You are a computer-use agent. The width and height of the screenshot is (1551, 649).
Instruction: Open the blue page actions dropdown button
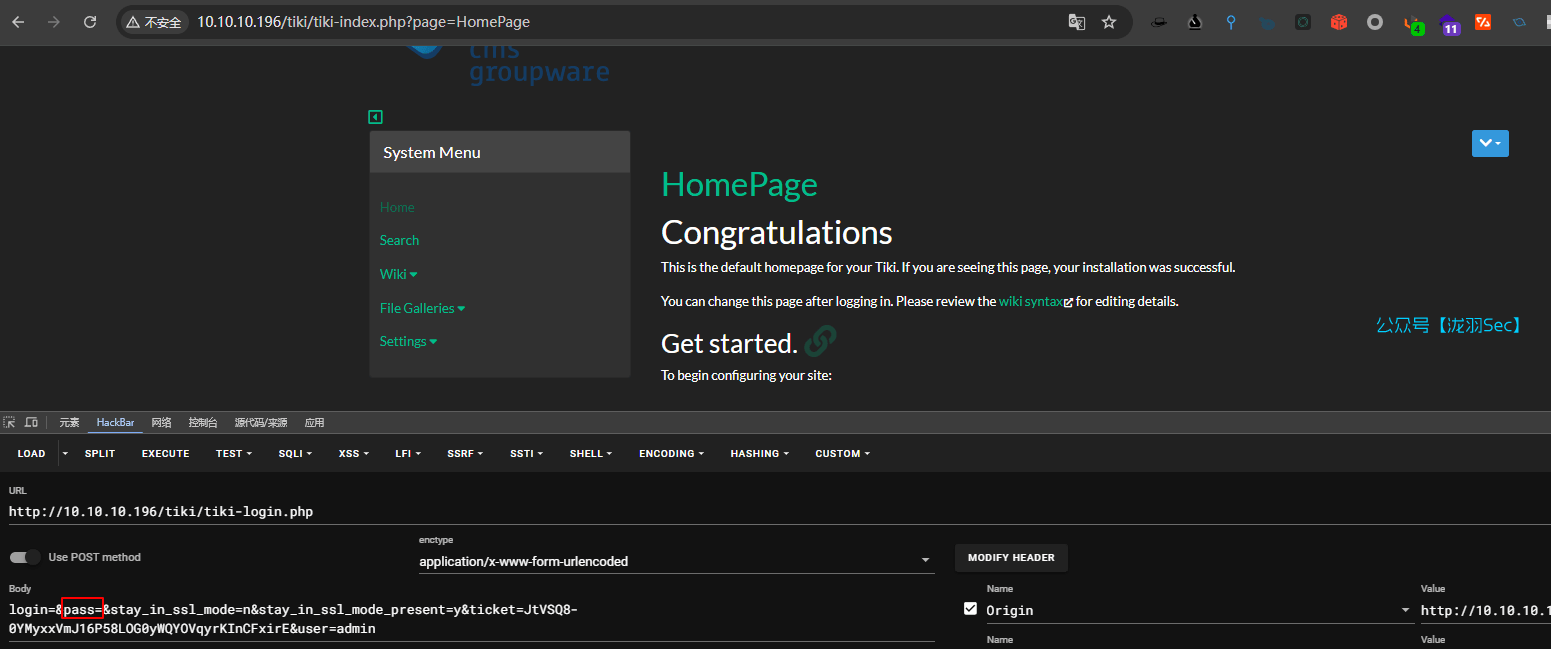pyautogui.click(x=1489, y=144)
